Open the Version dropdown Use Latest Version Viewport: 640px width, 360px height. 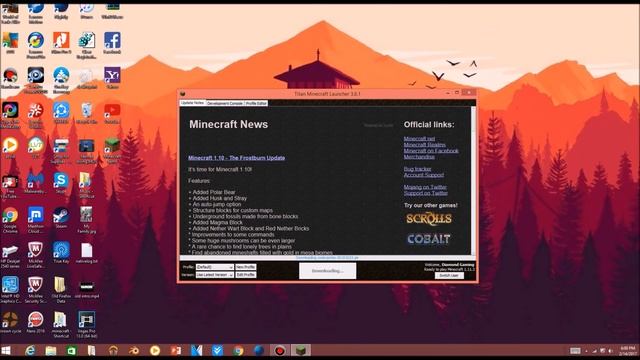point(215,275)
